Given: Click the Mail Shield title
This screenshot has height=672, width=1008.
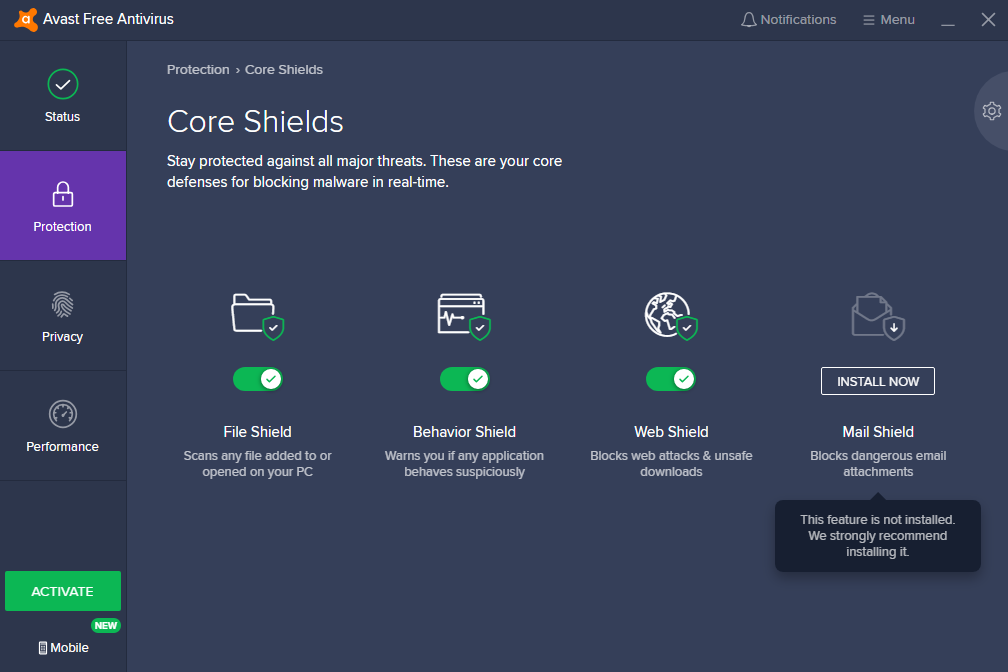Looking at the screenshot, I should pyautogui.click(x=878, y=432).
